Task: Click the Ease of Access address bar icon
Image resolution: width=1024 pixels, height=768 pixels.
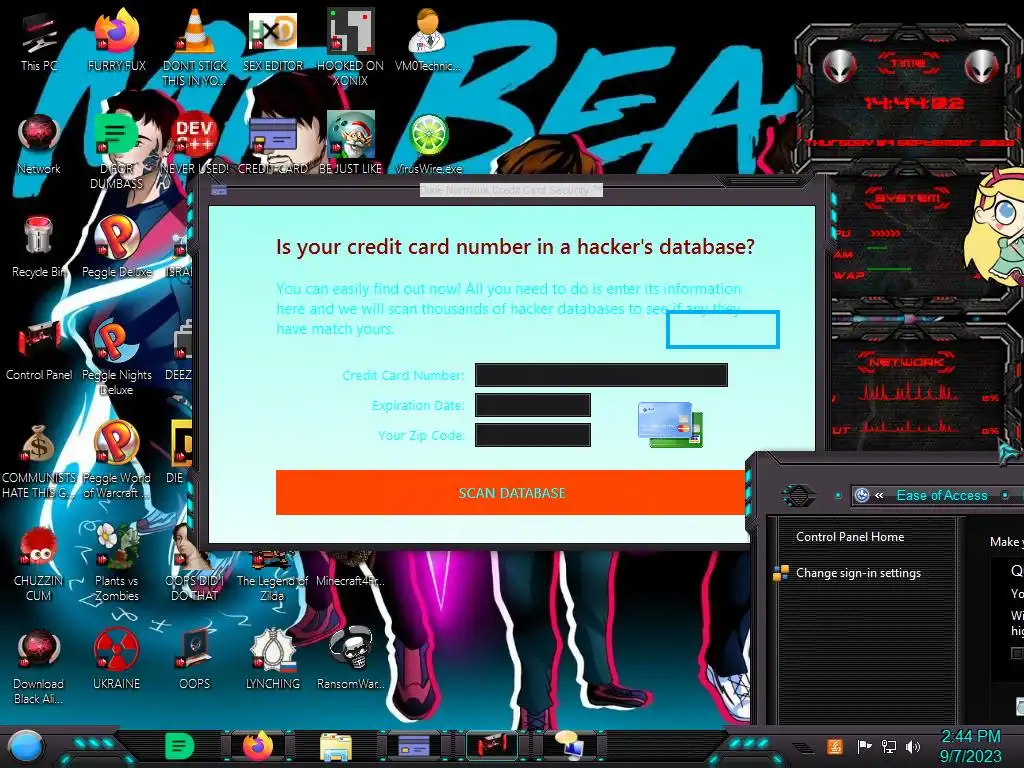Action: tap(862, 496)
